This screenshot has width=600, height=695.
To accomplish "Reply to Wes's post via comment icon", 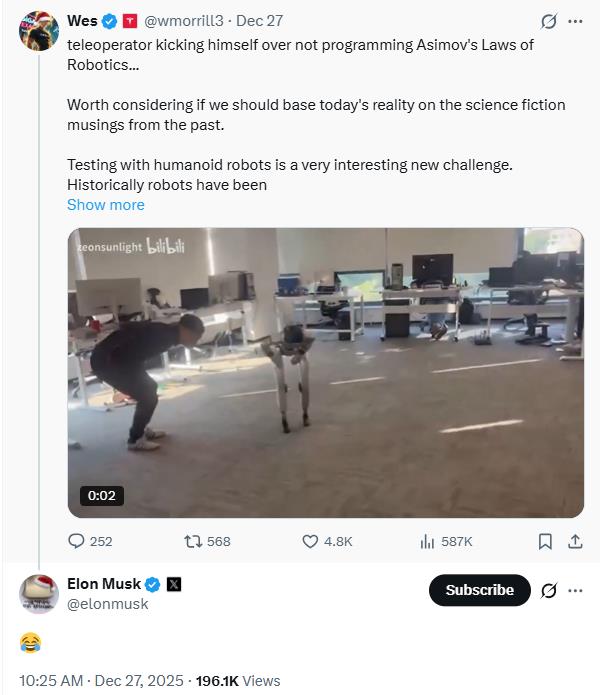I will [77, 541].
